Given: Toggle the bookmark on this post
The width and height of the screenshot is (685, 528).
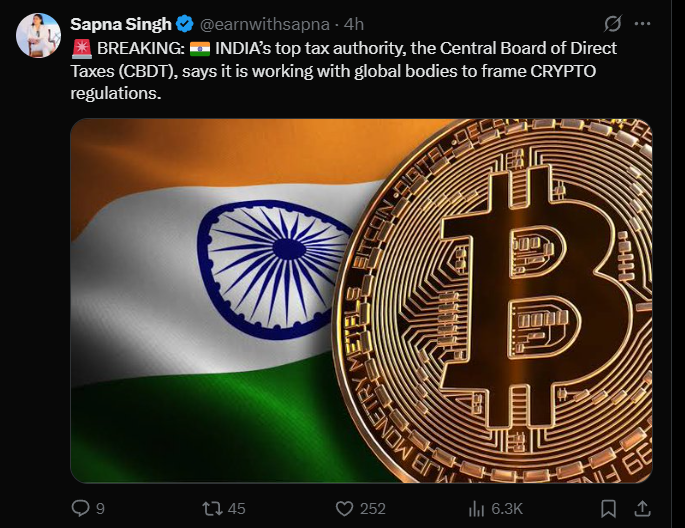Looking at the screenshot, I should pos(607,508).
